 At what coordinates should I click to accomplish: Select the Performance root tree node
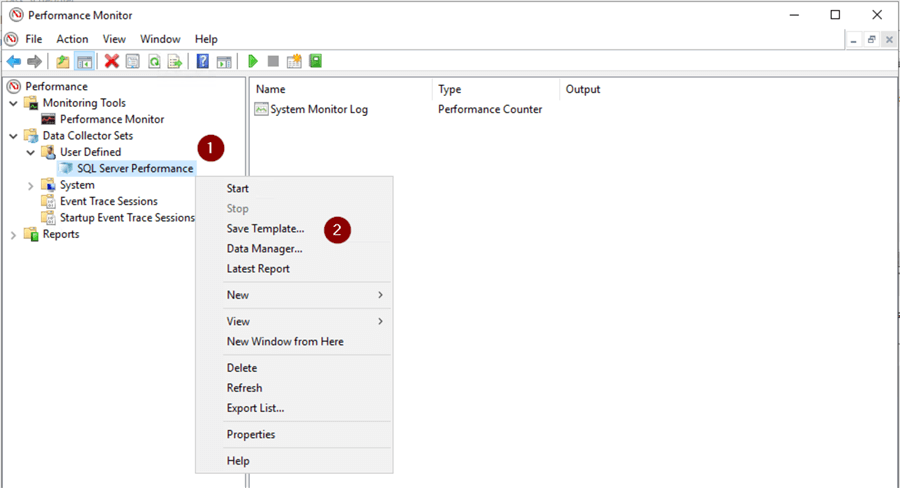coord(56,86)
